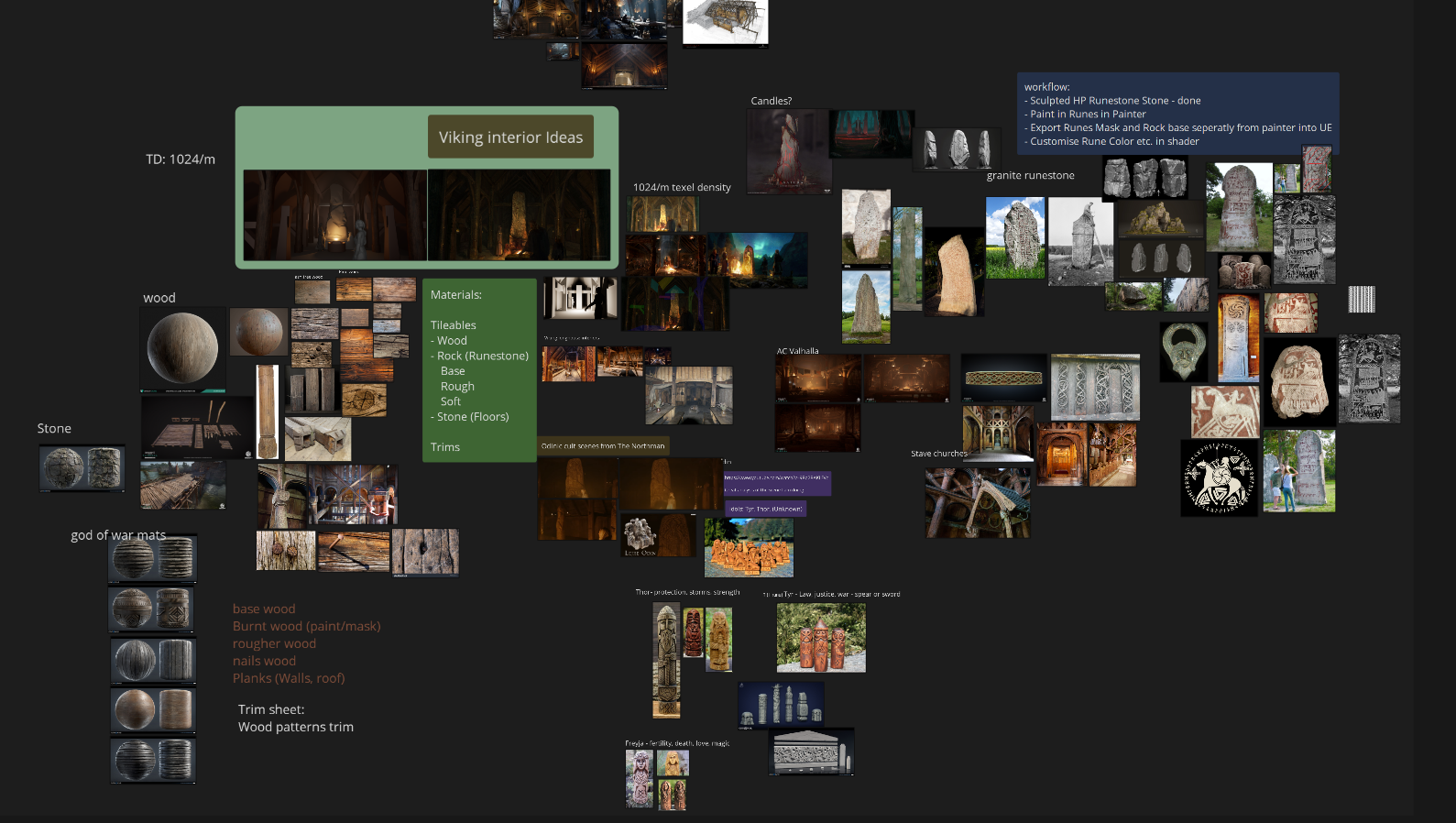Screen dimensions: 1456x823
Task: Click "- Stone (Floors)" in the Materials note
Action: click(470, 417)
